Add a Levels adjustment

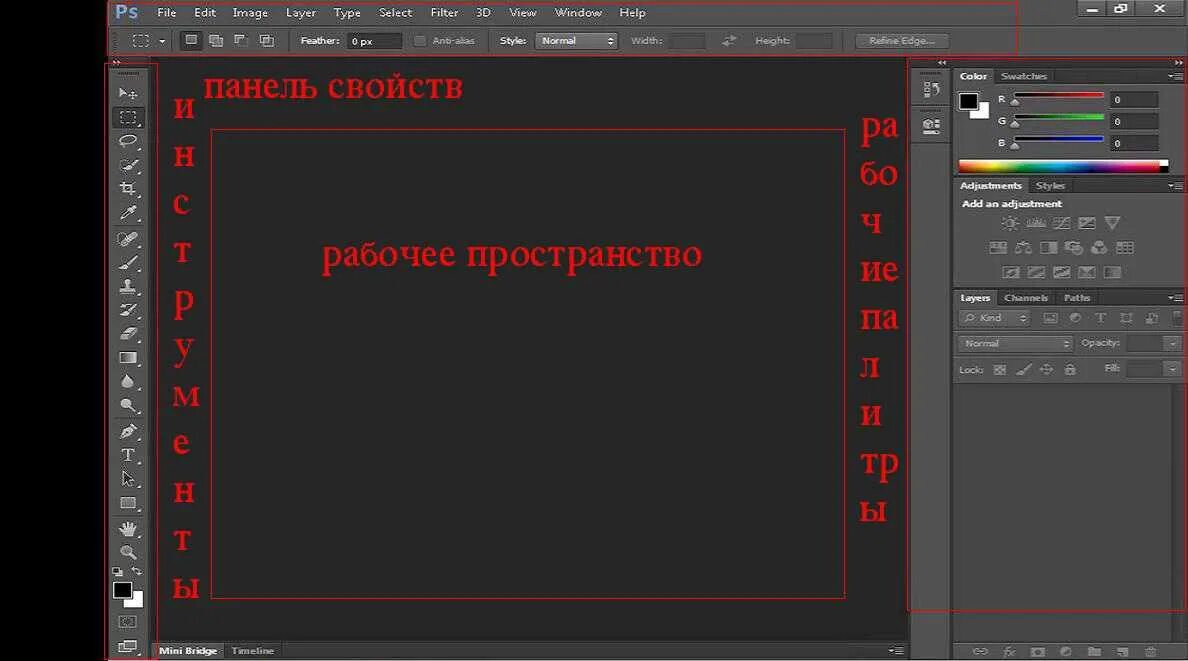coord(1036,223)
